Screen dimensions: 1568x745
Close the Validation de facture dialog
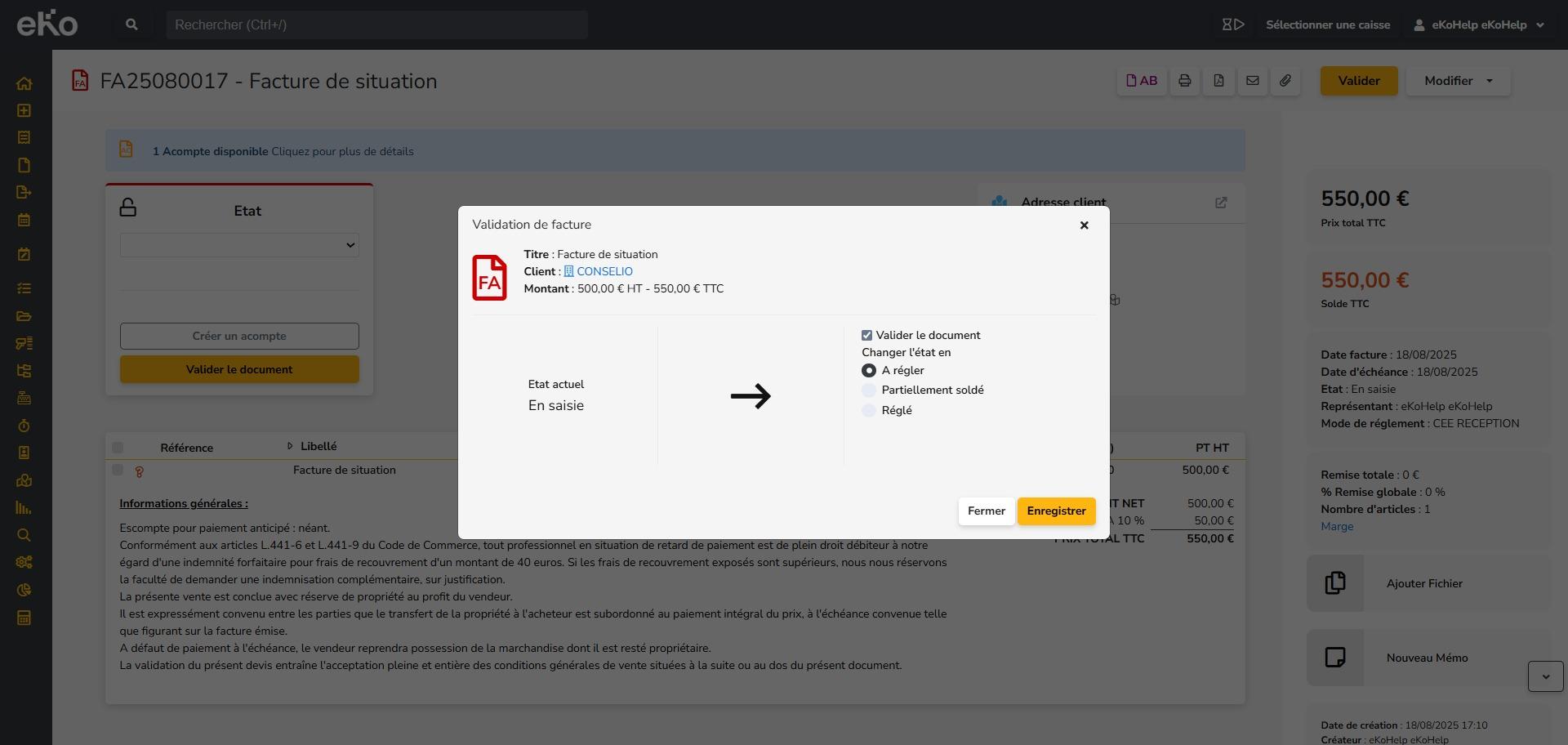click(x=1085, y=225)
